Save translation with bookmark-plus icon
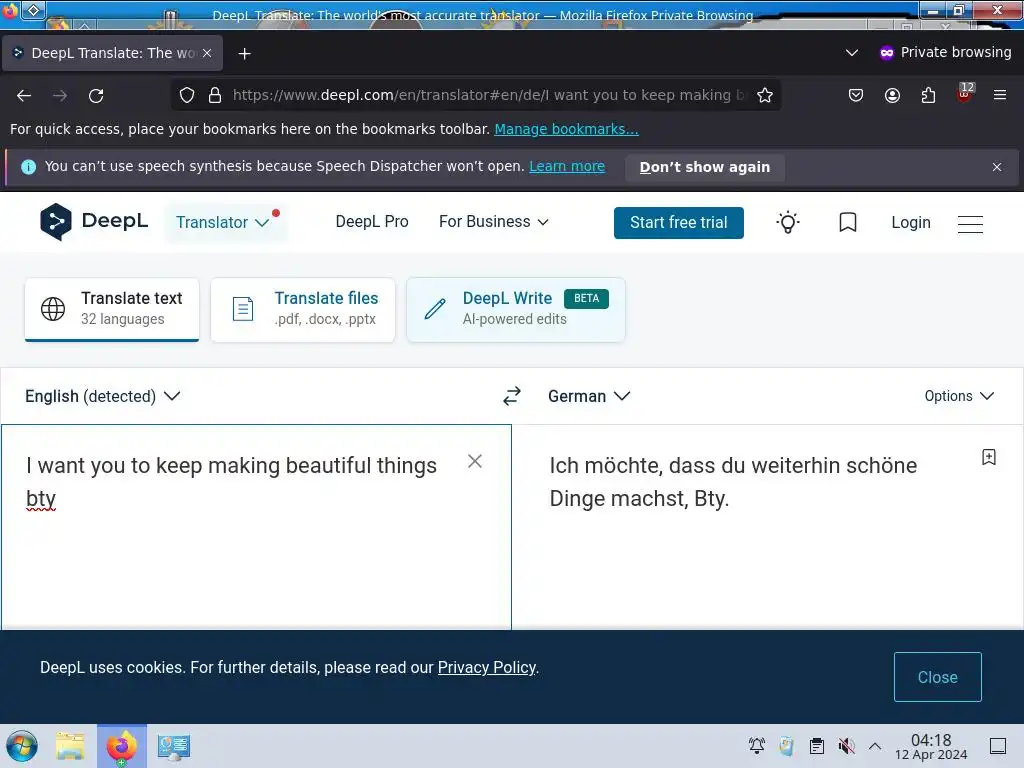 (989, 457)
